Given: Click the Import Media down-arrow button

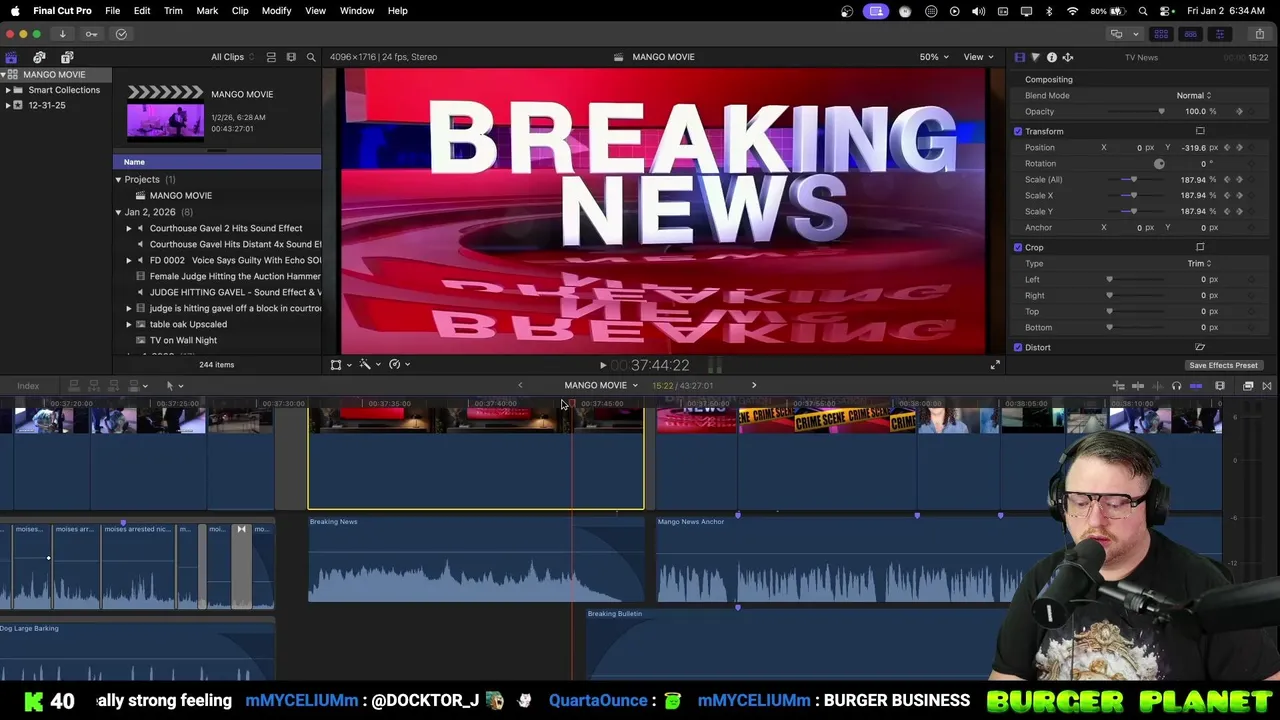Looking at the screenshot, I should (62, 34).
